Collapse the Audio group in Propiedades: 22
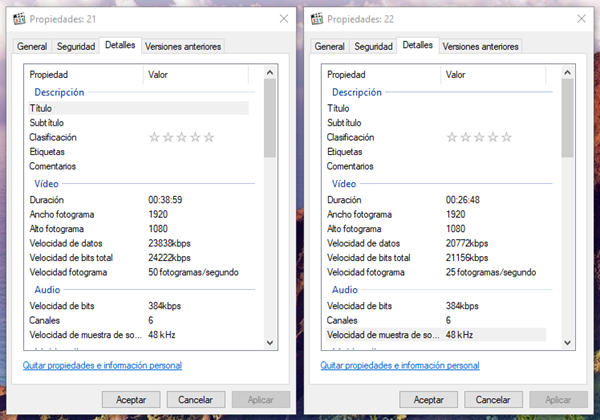 [345, 290]
